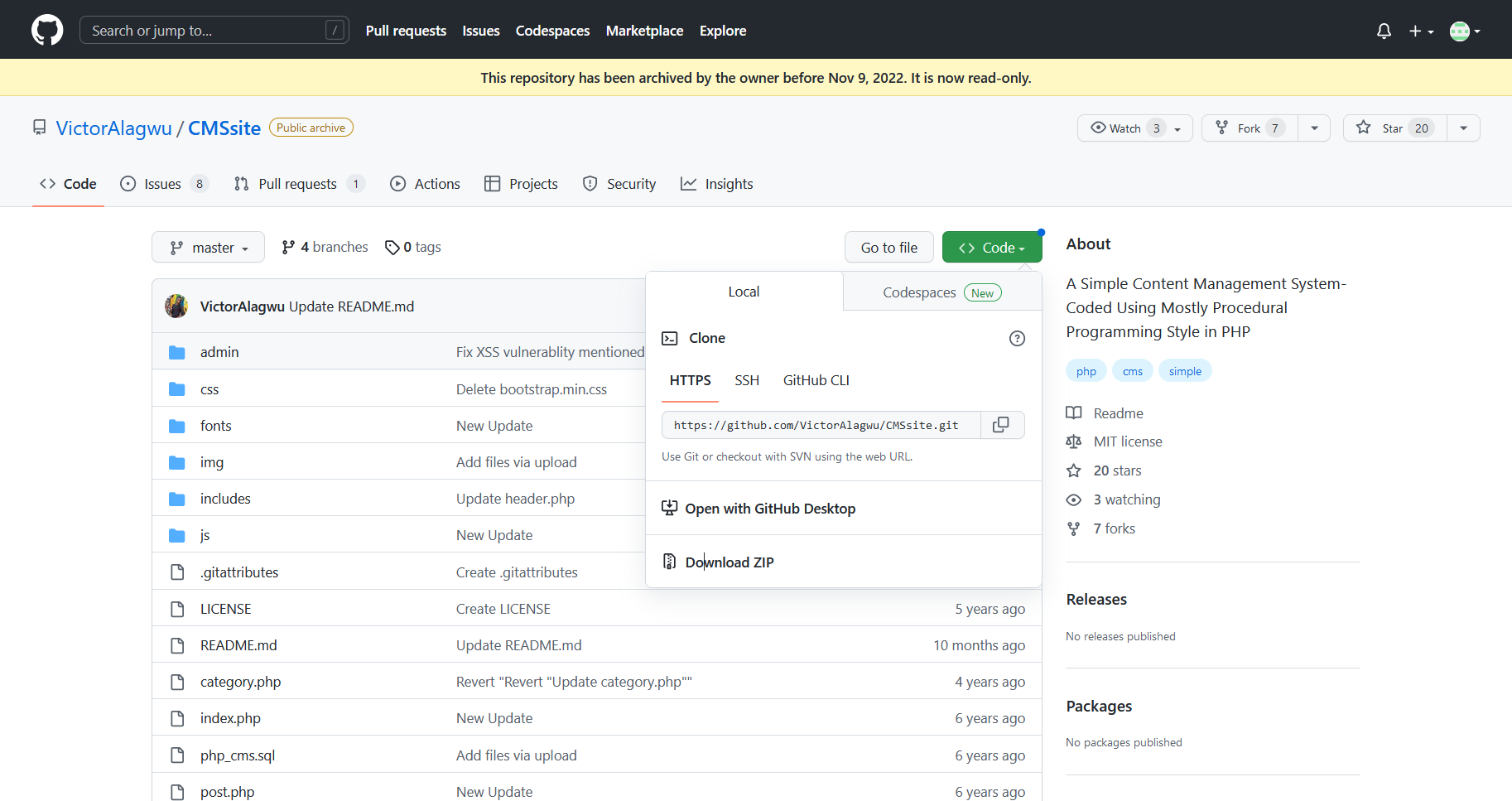This screenshot has height=801, width=1512.
Task: View the 4 branches
Action: (325, 247)
